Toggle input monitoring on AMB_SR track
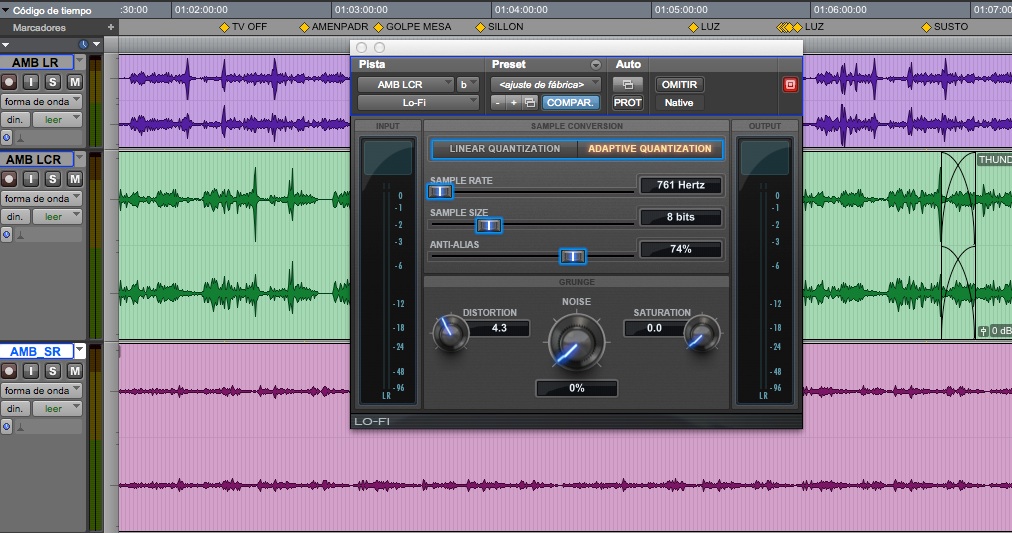Viewport: 1012px width, 533px height. point(31,371)
